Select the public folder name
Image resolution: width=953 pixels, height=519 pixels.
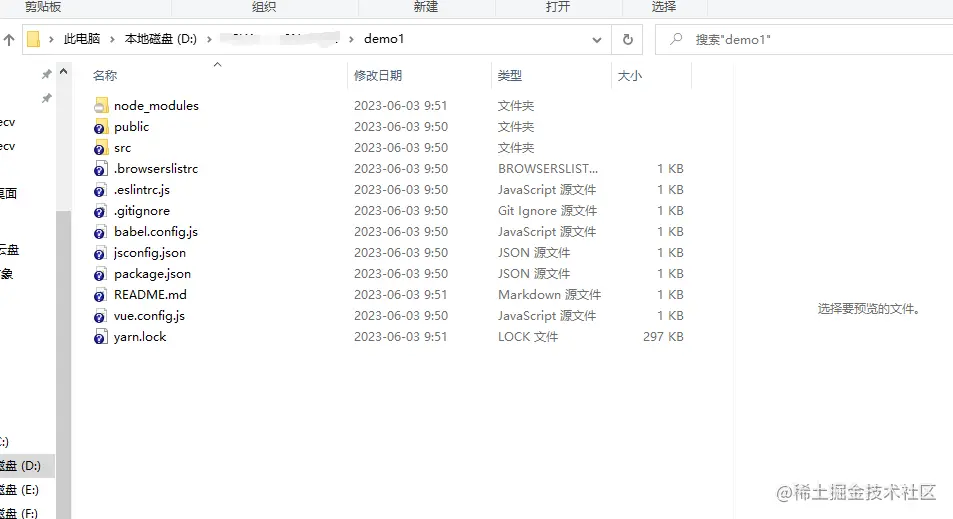point(131,126)
